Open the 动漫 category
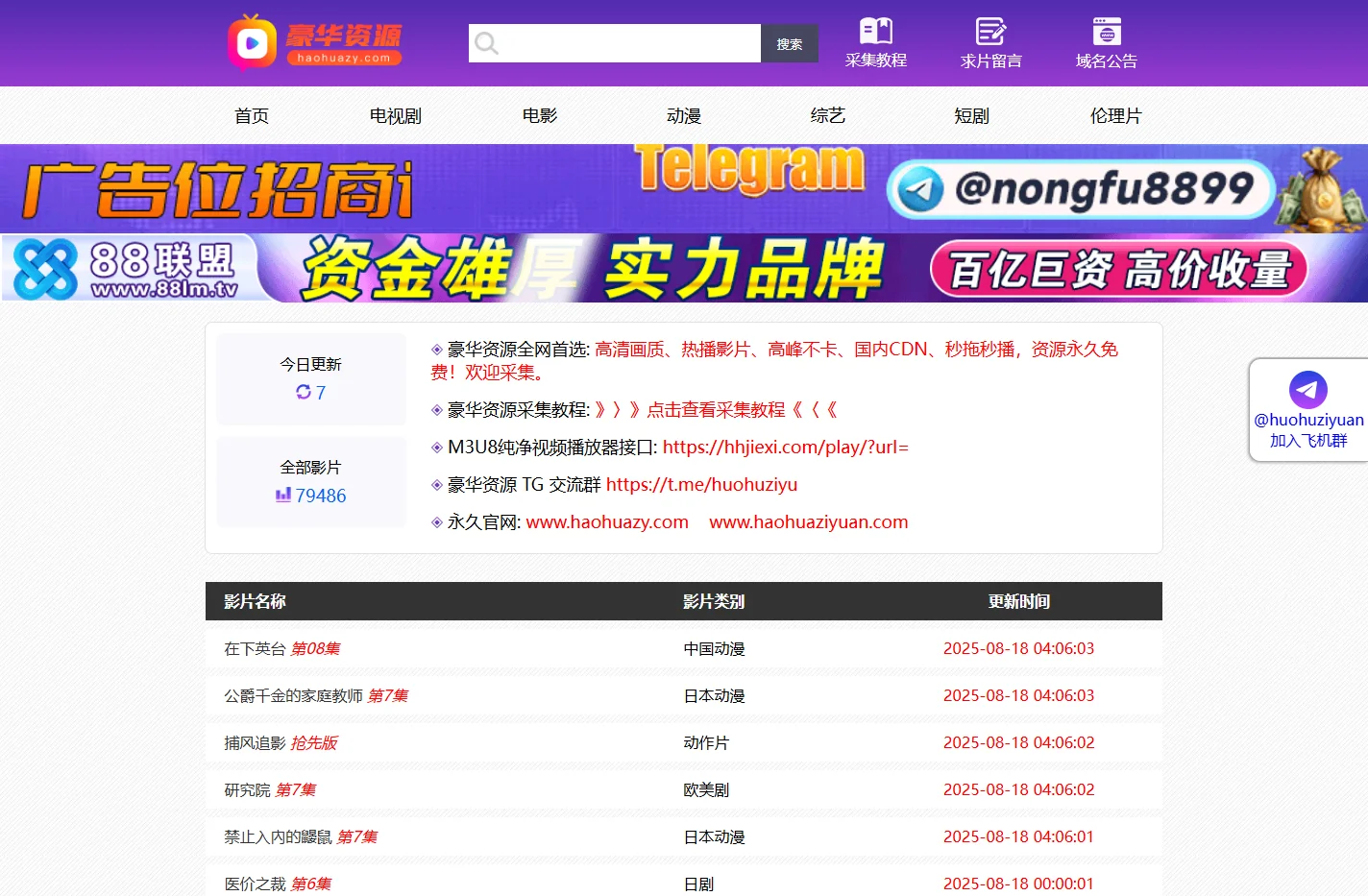The image size is (1368, 896). tap(684, 115)
